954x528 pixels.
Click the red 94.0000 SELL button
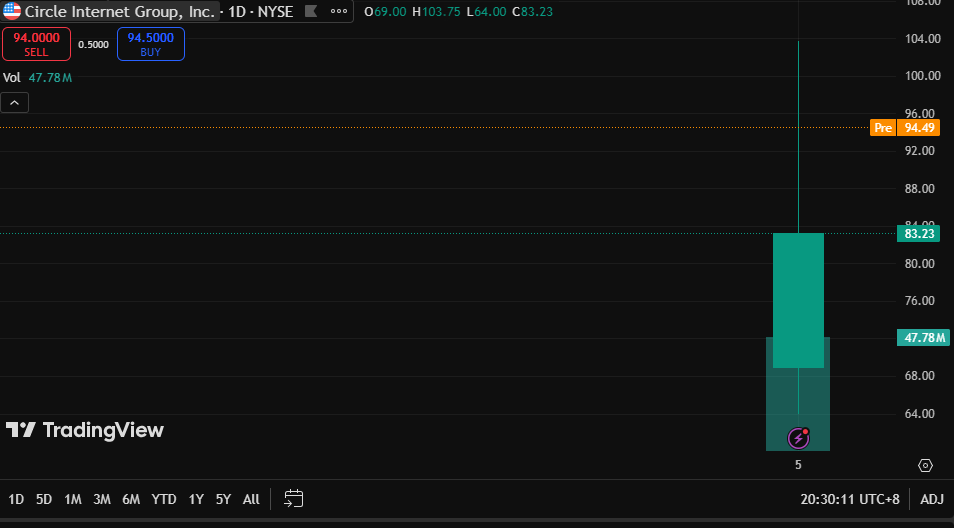point(37,44)
